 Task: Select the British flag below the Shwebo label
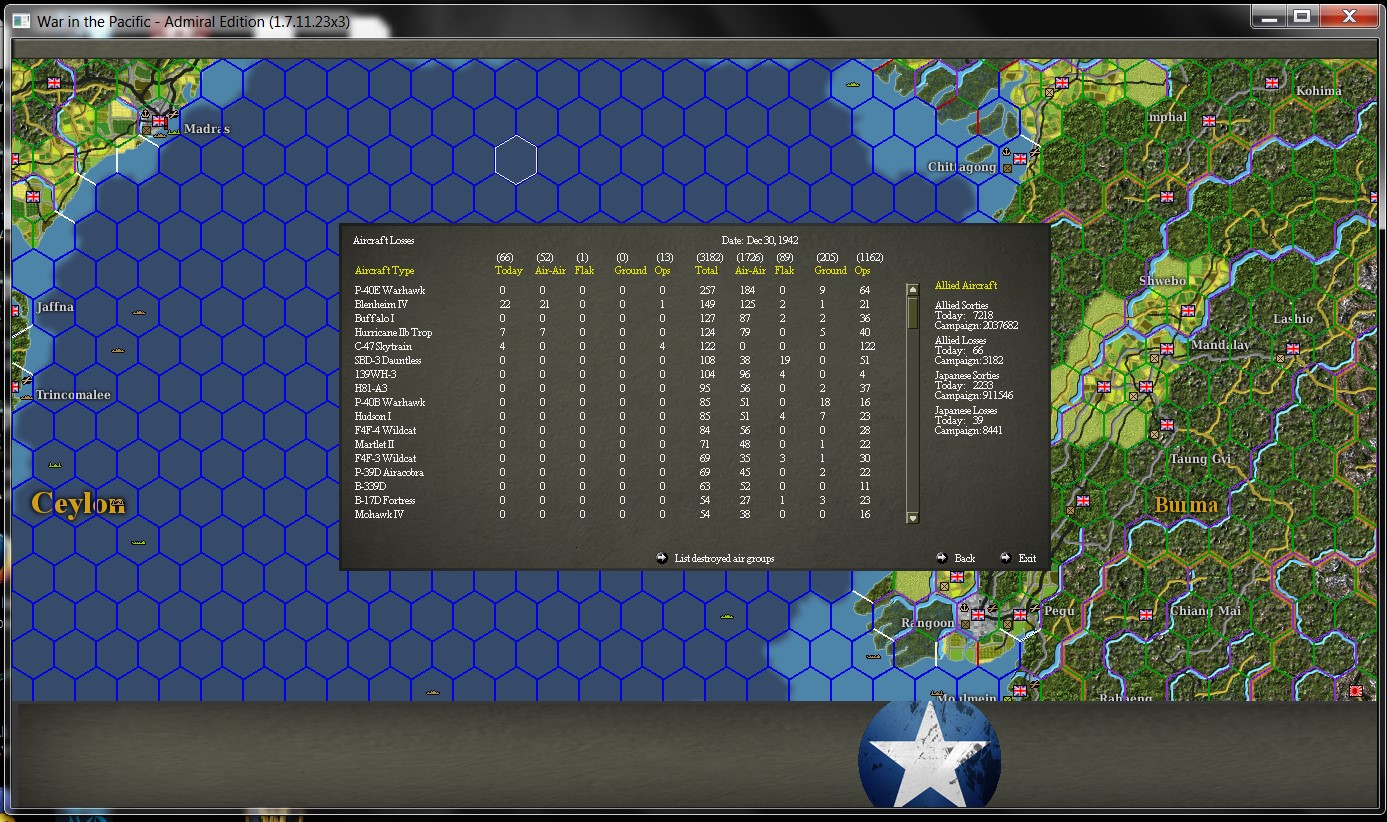1188,310
